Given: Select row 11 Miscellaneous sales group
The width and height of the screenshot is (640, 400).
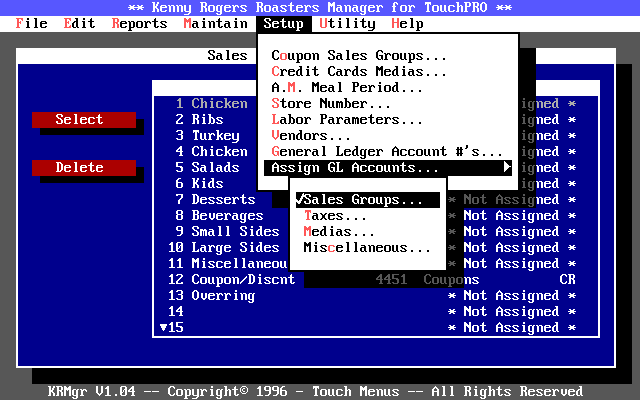Looking at the screenshot, I should click(x=228, y=263).
